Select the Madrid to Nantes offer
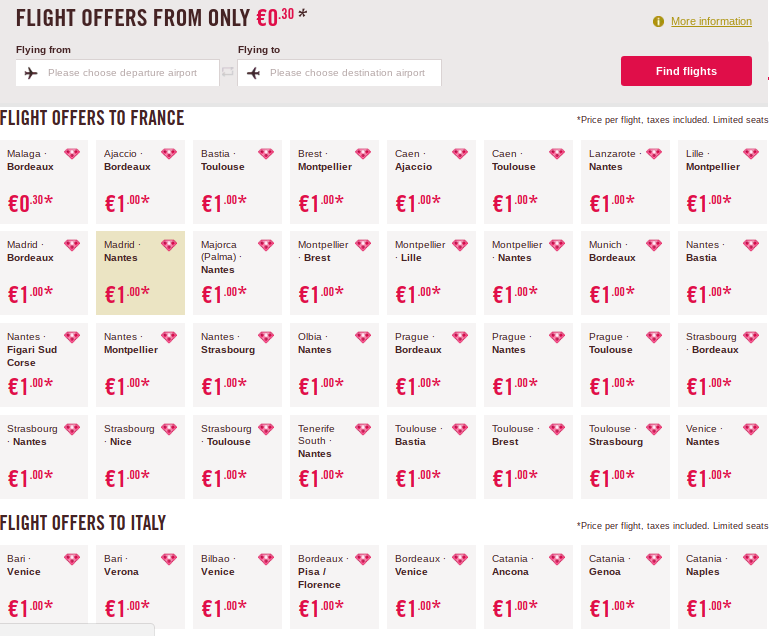Image resolution: width=777 pixels, height=636 pixels. [140, 273]
